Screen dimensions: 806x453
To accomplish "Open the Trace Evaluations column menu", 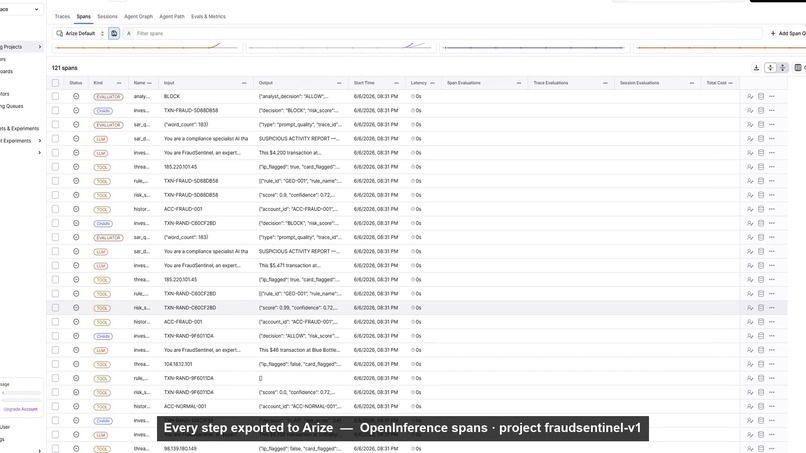I will (605, 83).
